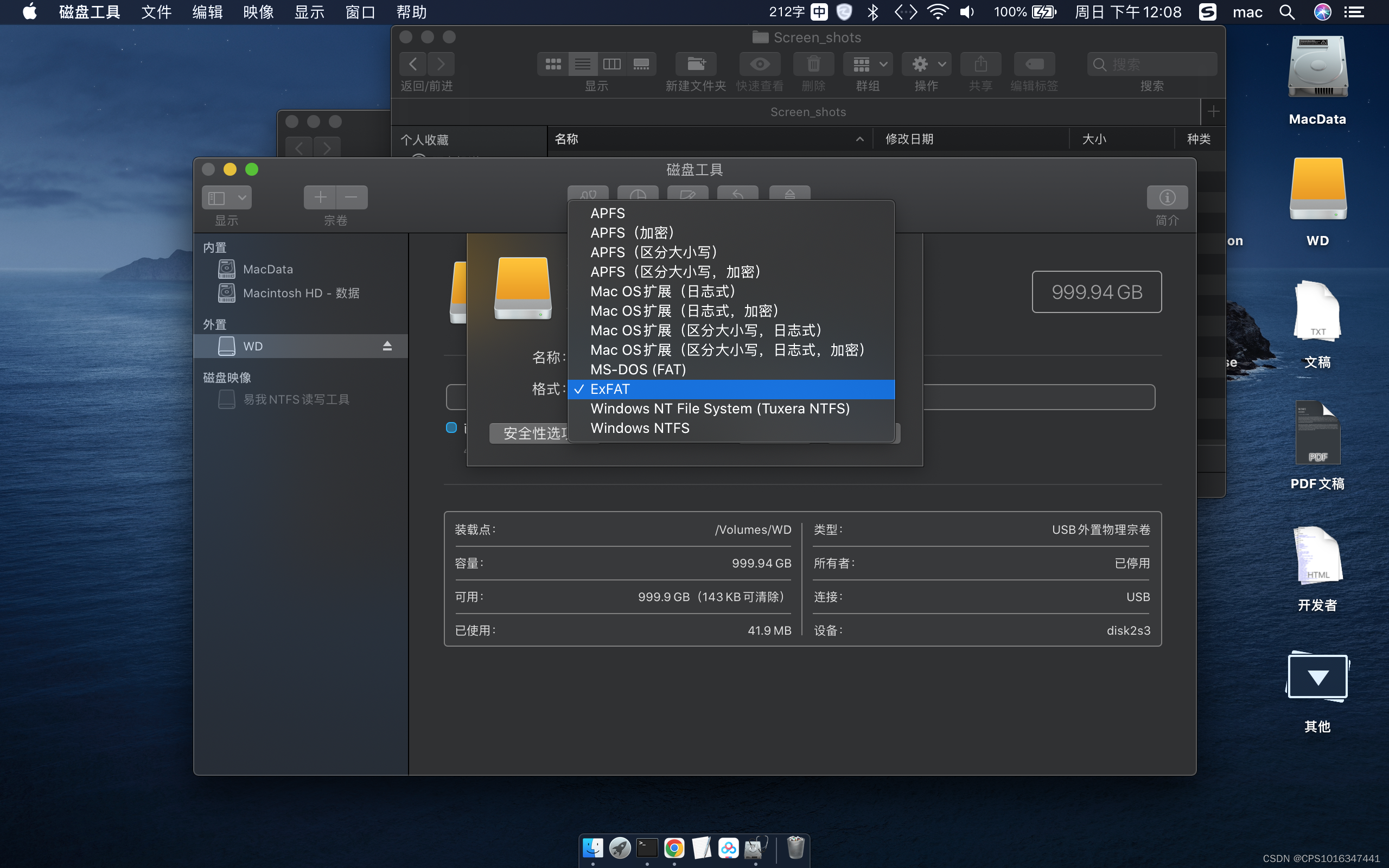Click the Info (简介) toolbar icon

click(1167, 197)
